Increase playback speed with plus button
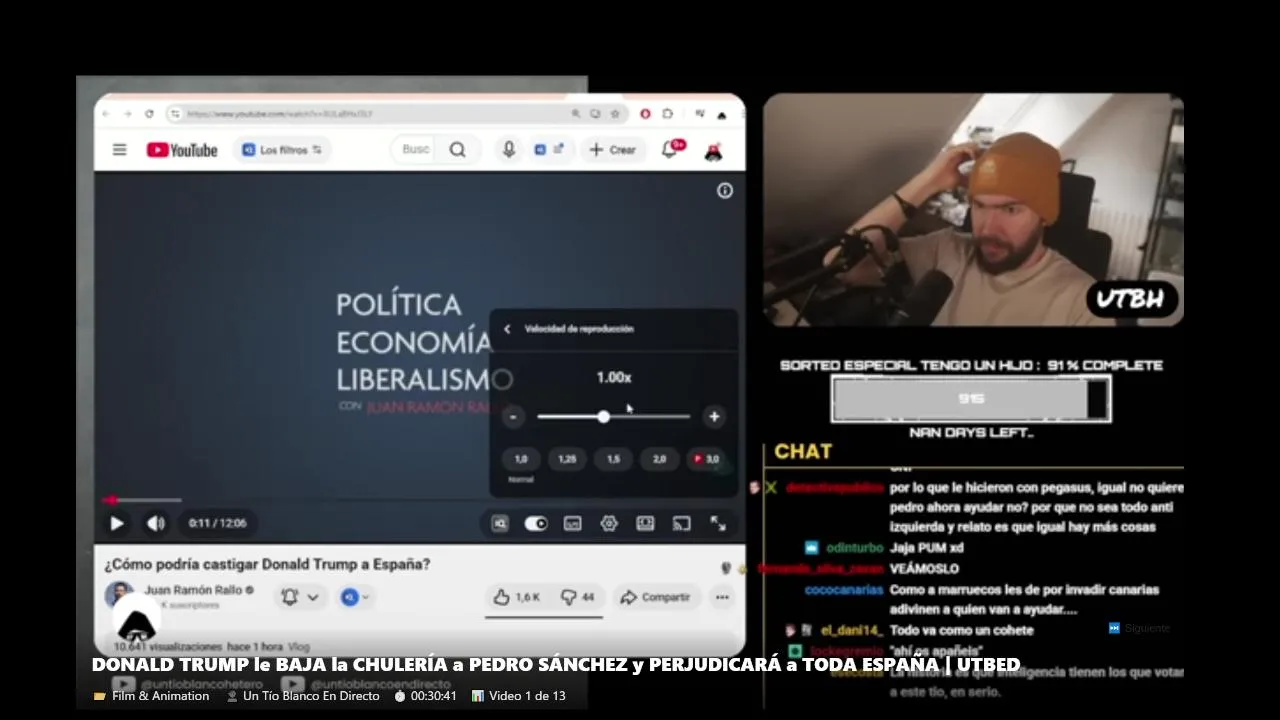Image resolution: width=1280 pixels, height=720 pixels. 714,417
